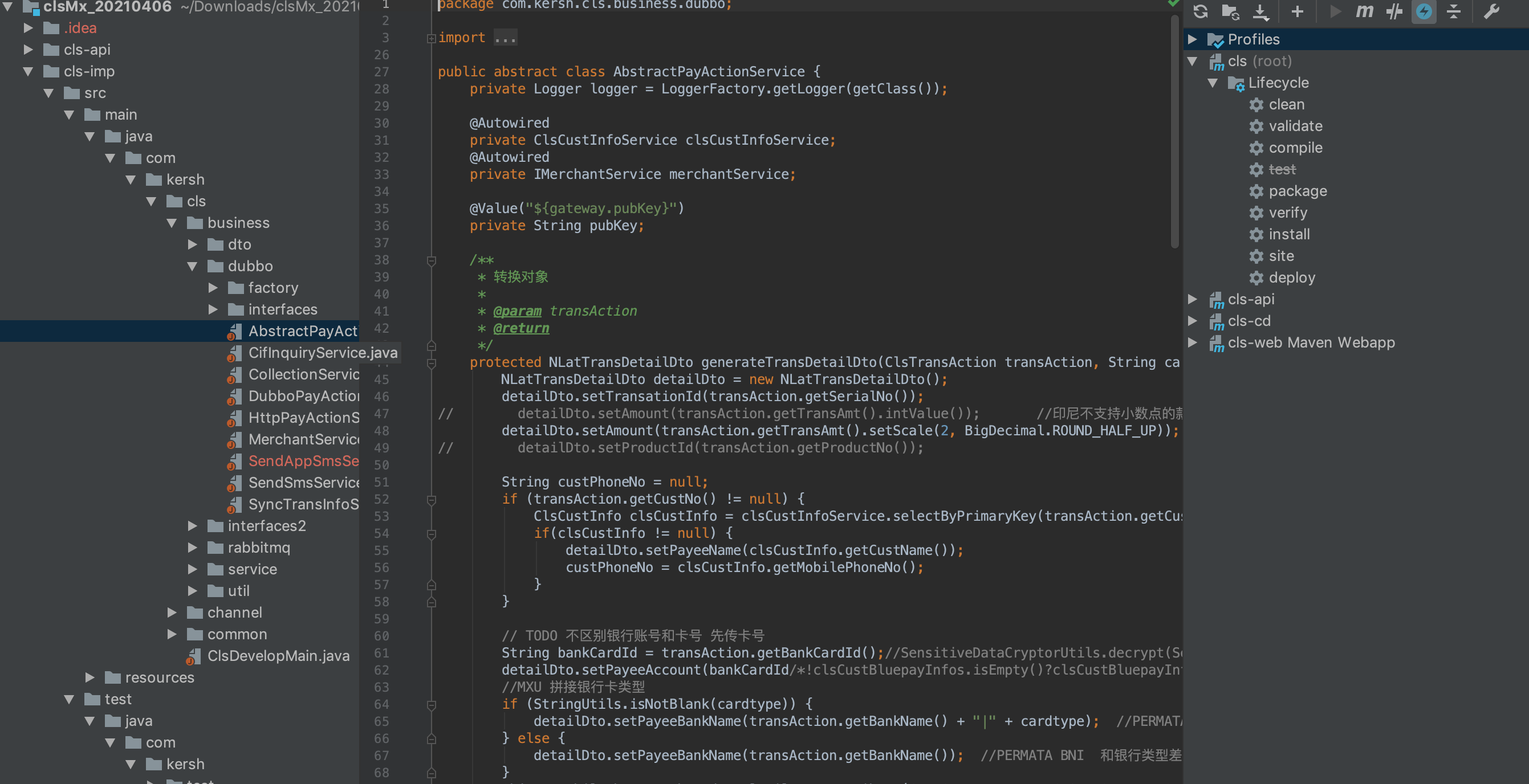The width and height of the screenshot is (1529, 784).
Task: Expand the cls-cd Maven module
Action: 1192,321
